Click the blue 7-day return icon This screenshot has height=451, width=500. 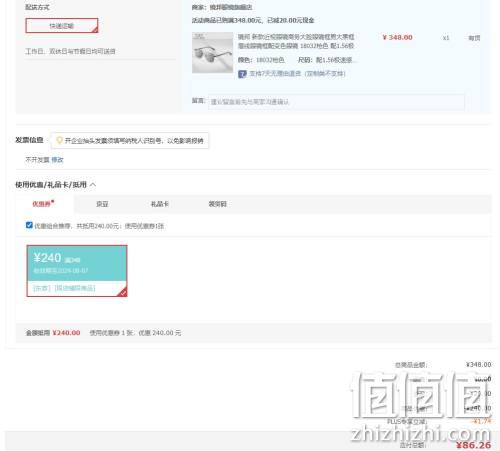point(242,74)
